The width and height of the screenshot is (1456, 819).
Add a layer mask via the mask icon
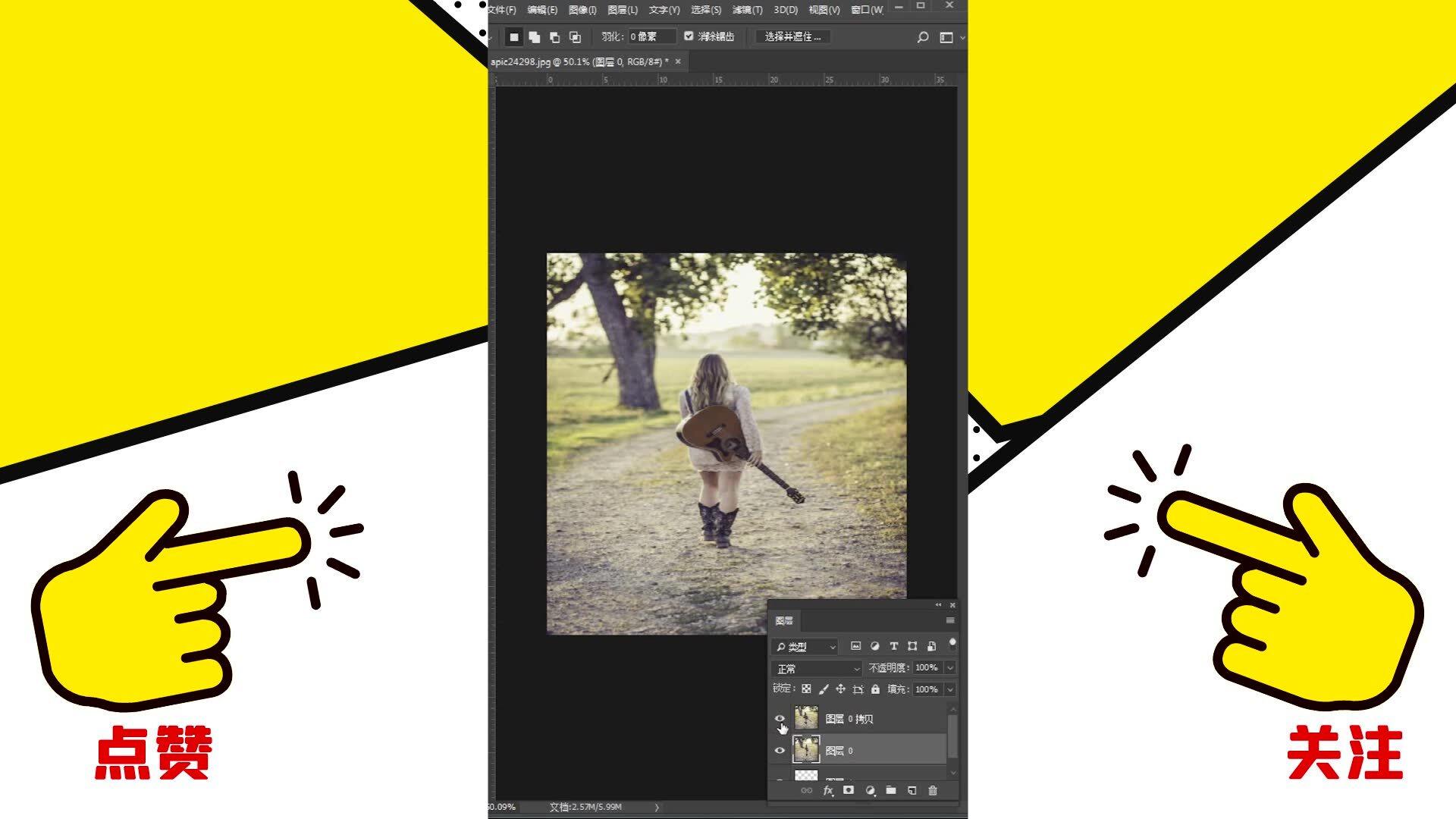click(x=849, y=790)
